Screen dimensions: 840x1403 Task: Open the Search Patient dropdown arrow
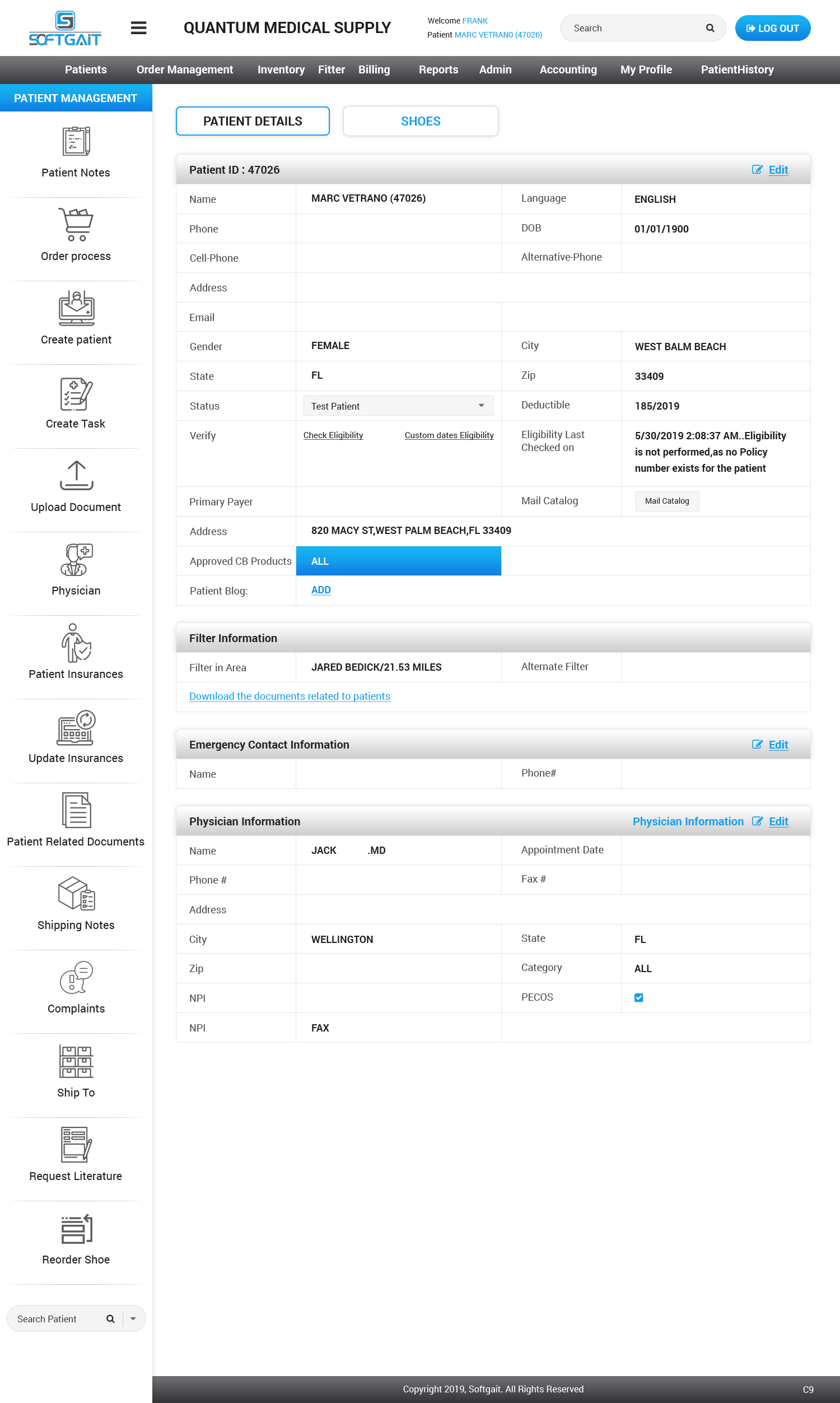(x=133, y=1318)
